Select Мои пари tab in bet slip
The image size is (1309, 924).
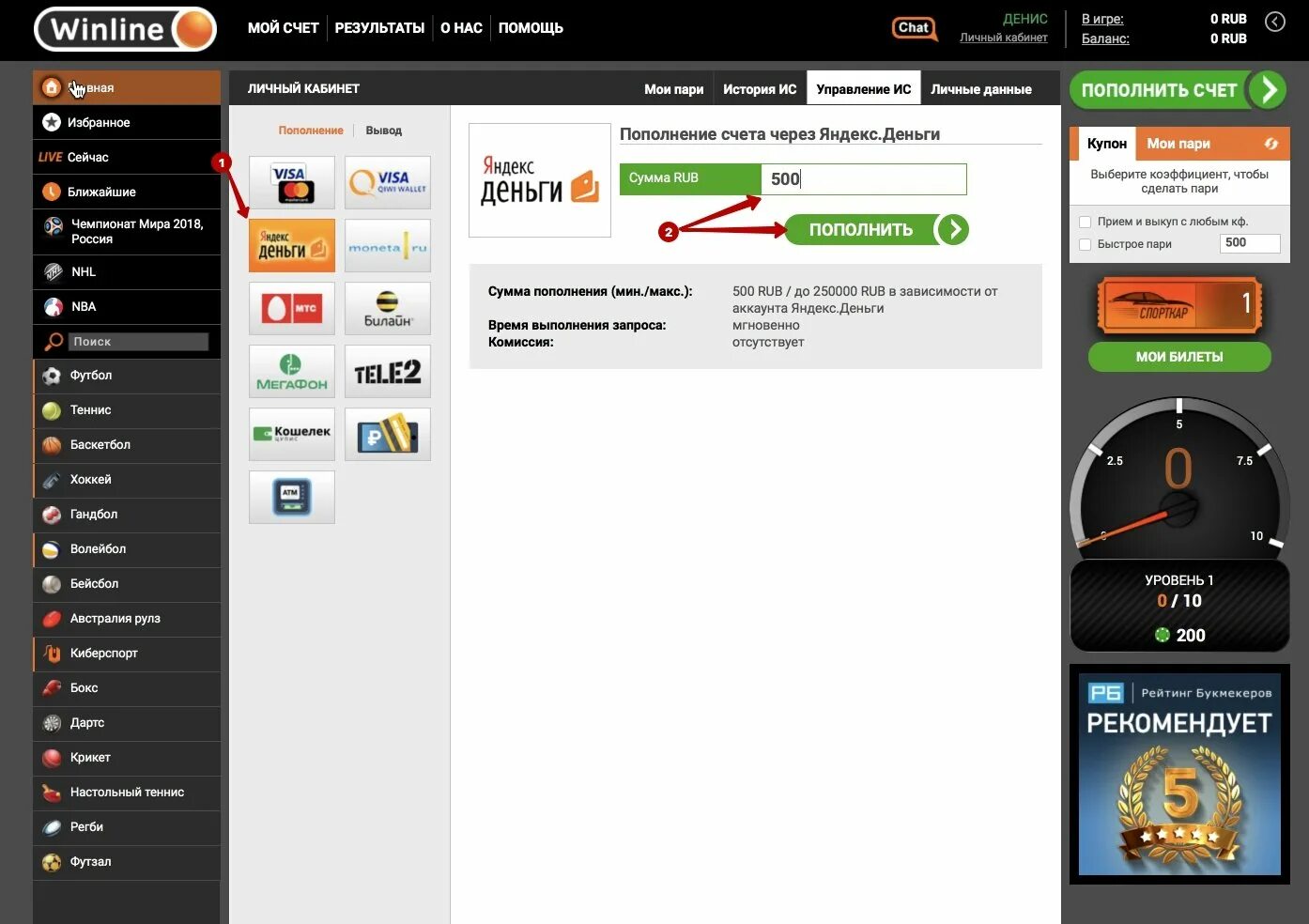click(x=1178, y=144)
